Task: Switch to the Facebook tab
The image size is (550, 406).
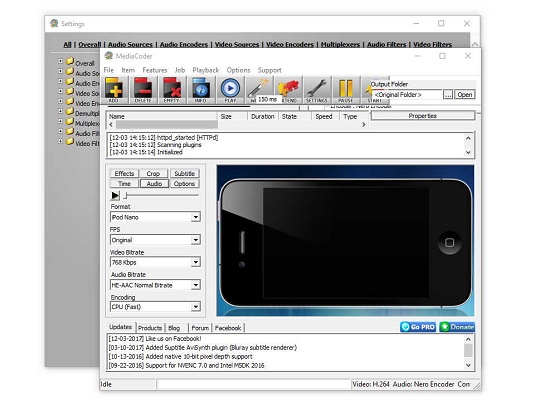Action: [228, 328]
